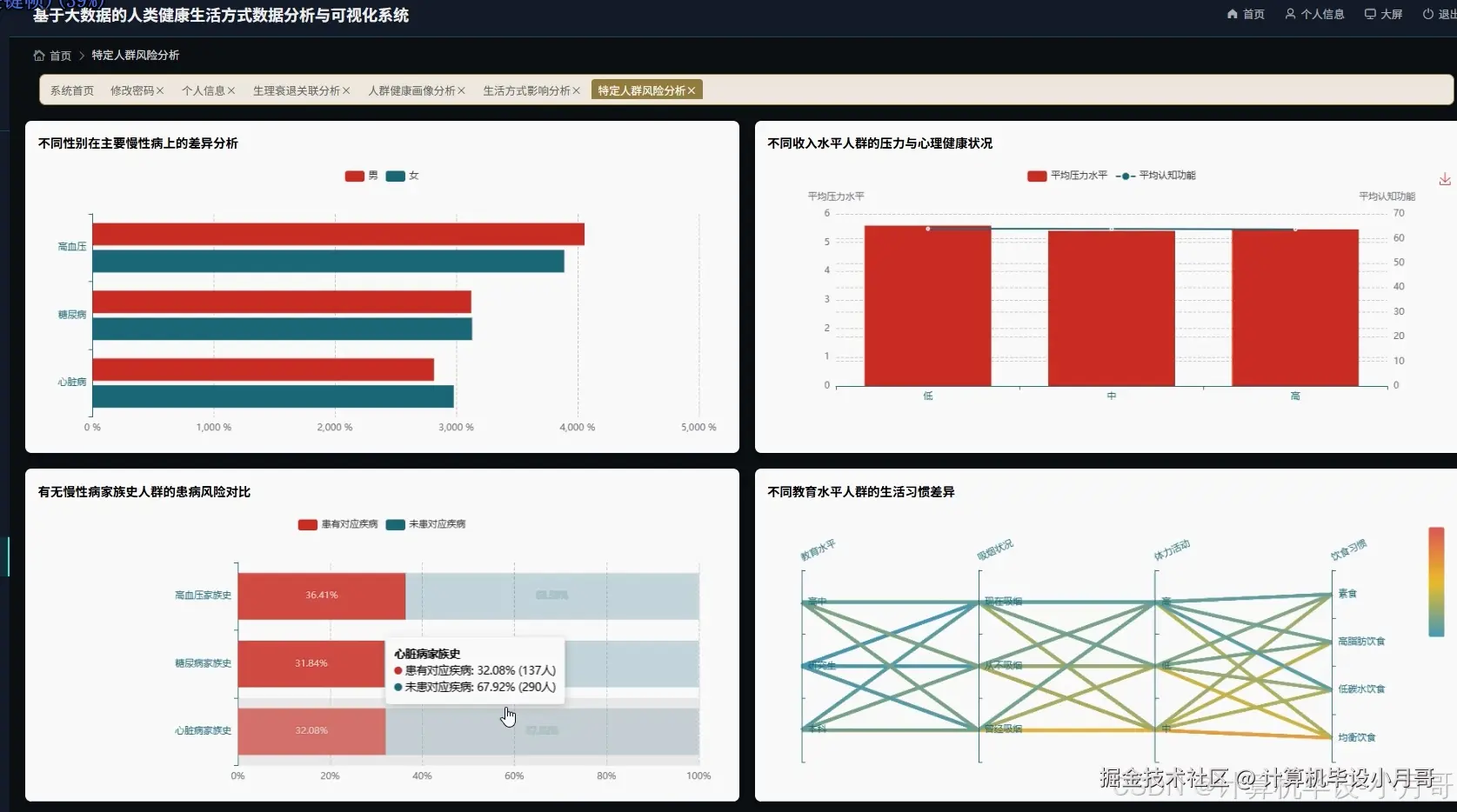Close the 生活方式影响分析 tab
Screen dimensions: 1457x812
click(576, 90)
